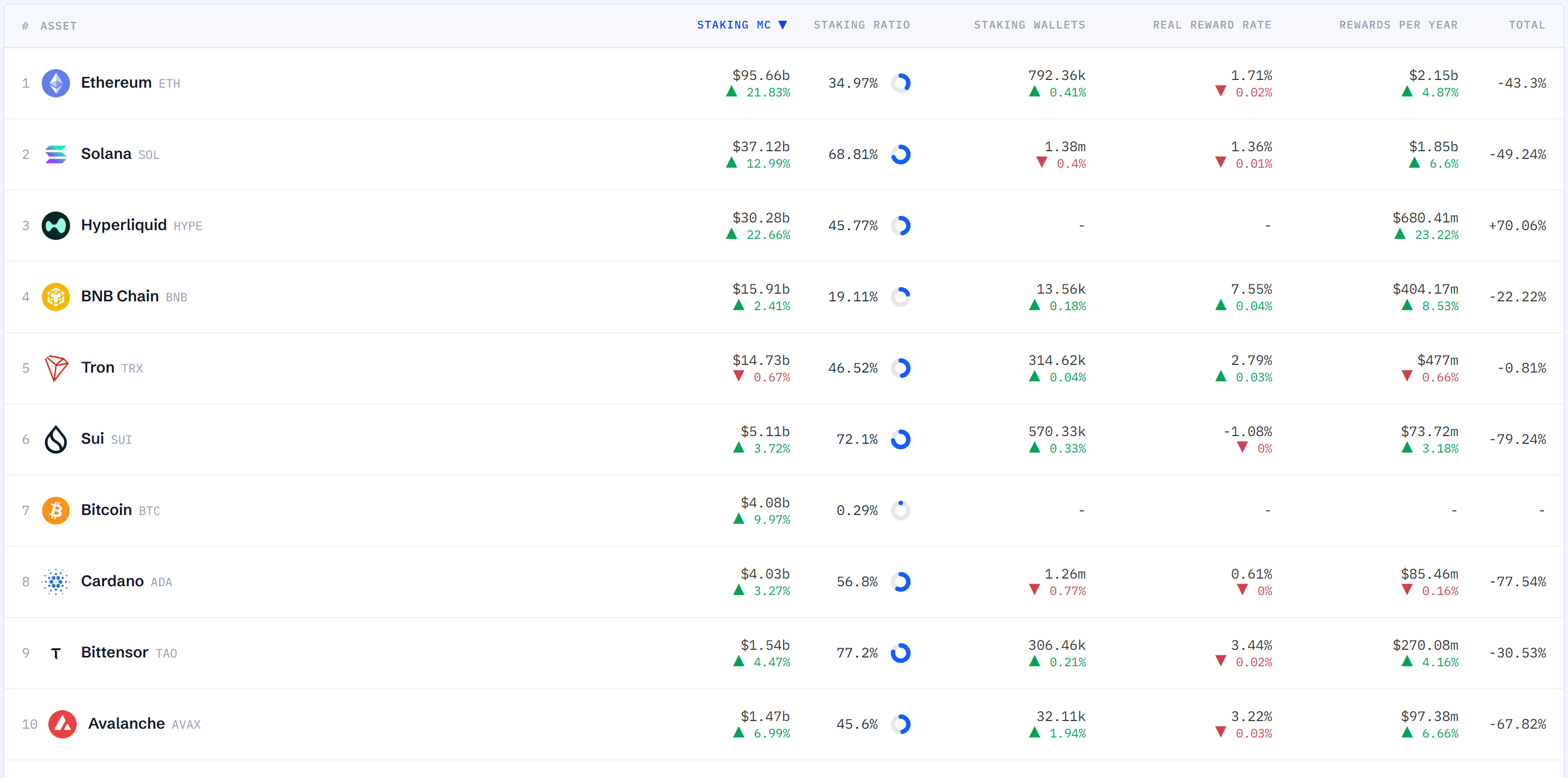The height and width of the screenshot is (778, 1568).
Task: Click BNB Chain's staking ratio 19.11%
Action: [853, 297]
